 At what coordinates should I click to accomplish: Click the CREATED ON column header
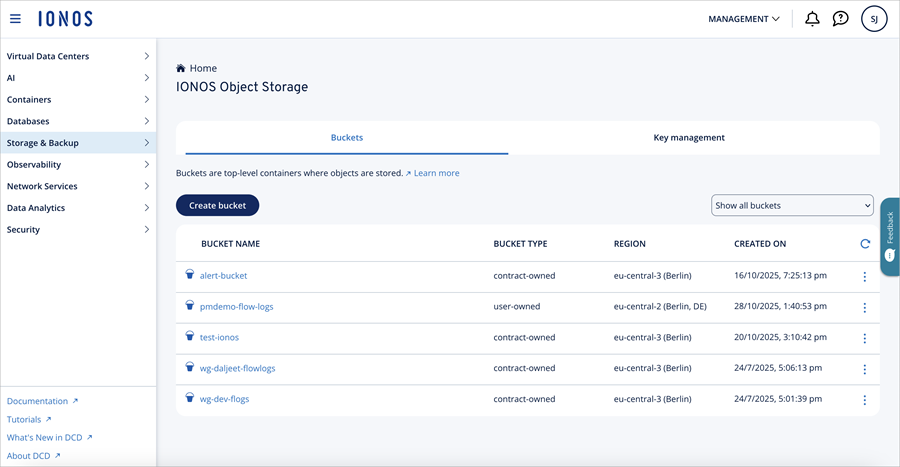[x=760, y=244]
